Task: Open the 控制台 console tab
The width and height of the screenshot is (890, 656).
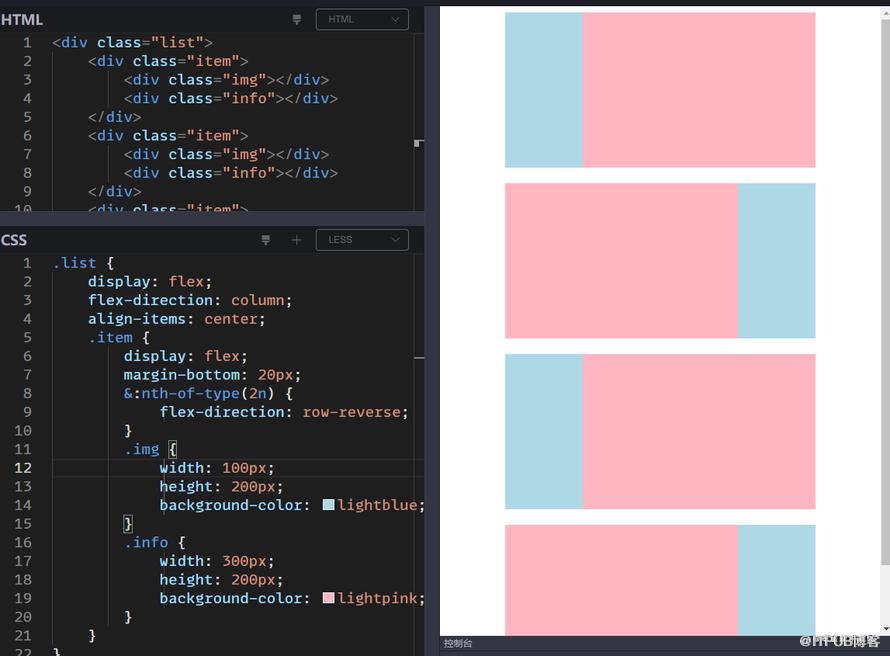Action: 457,643
